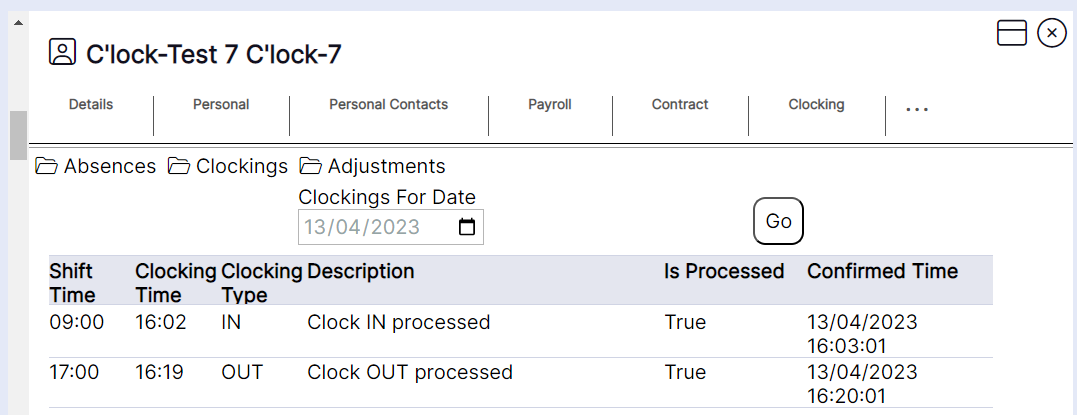
Task: Click the vertical scrollbar thumb
Action: (18, 135)
